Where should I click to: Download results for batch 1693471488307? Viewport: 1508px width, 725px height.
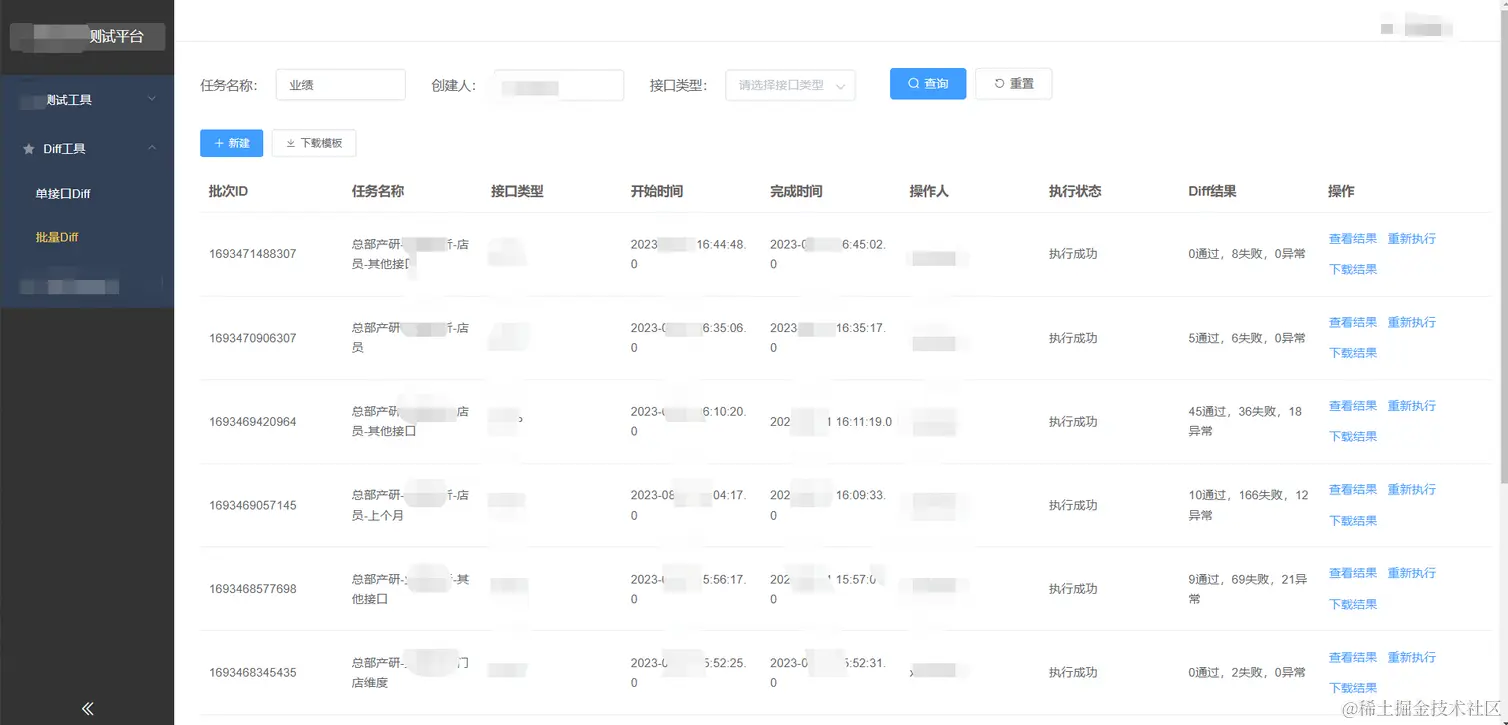(1352, 269)
